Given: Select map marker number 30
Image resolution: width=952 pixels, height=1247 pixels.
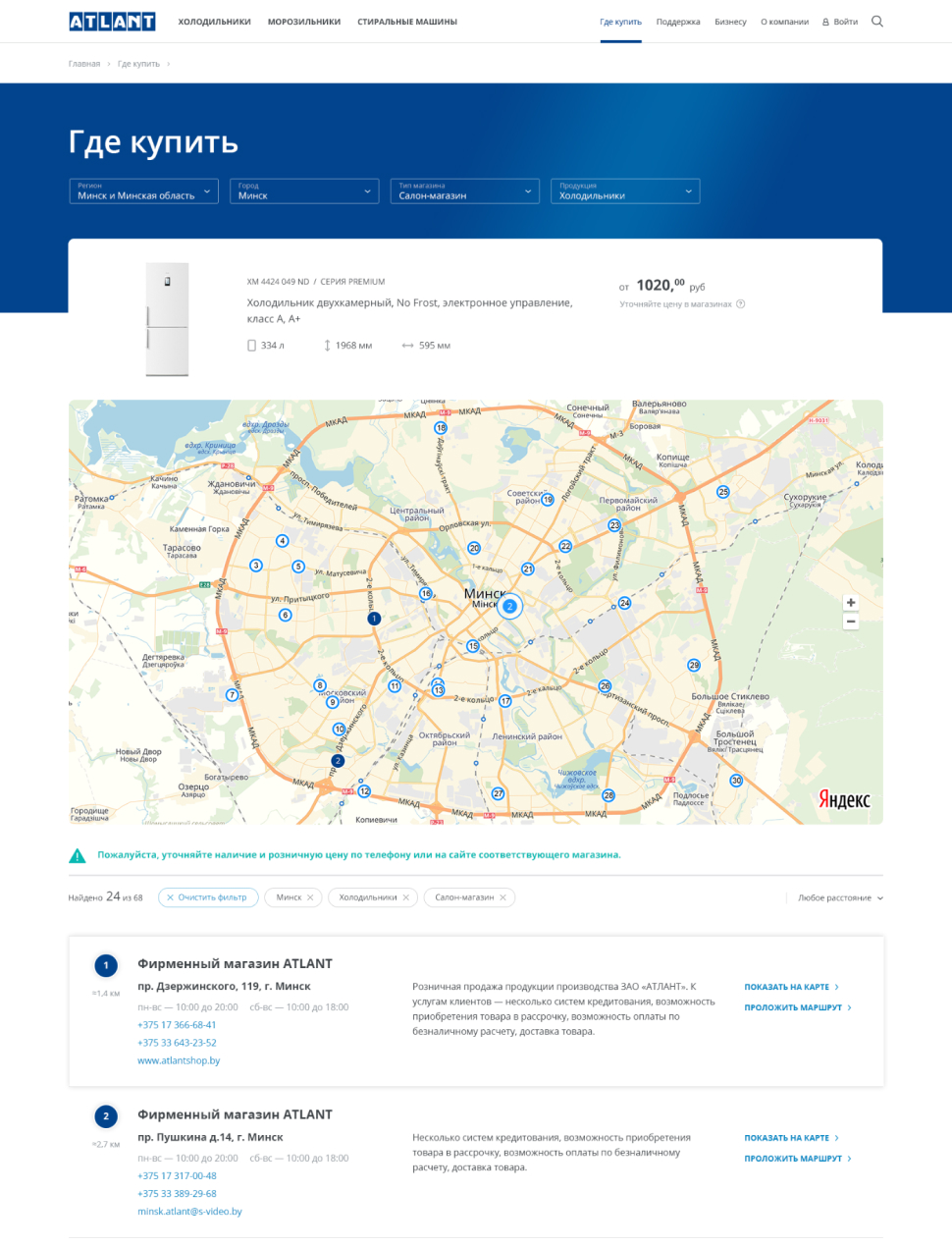Looking at the screenshot, I should click(736, 781).
